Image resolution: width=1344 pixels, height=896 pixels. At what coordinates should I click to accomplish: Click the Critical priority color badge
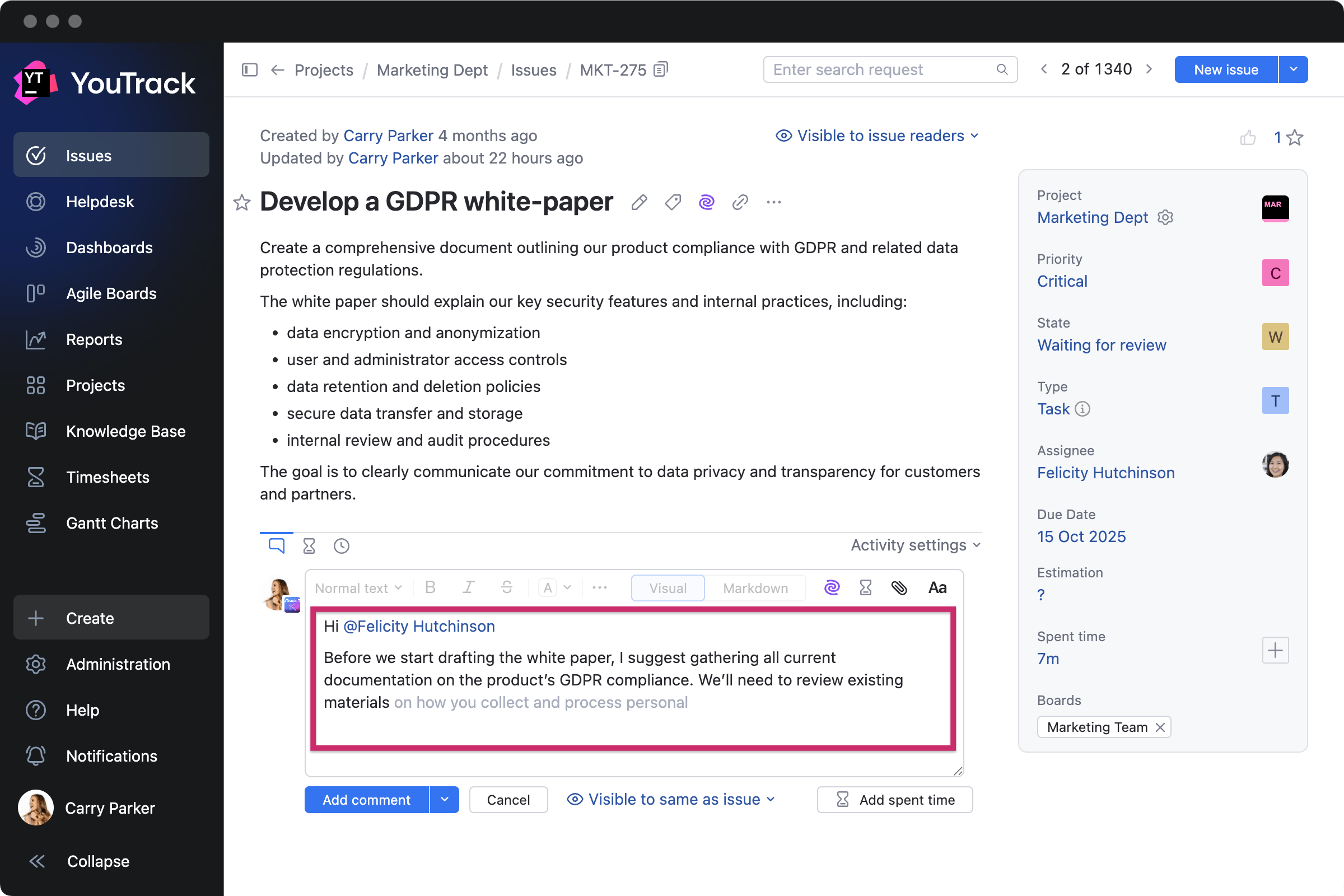[1275, 273]
